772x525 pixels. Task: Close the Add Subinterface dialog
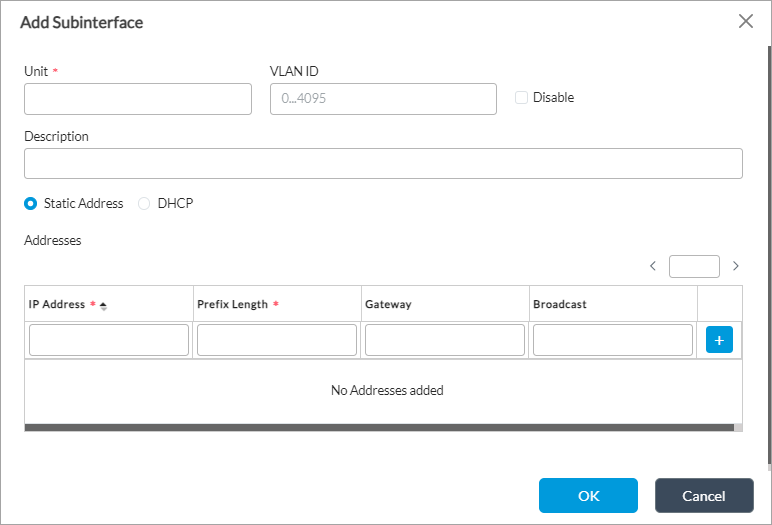tap(745, 21)
